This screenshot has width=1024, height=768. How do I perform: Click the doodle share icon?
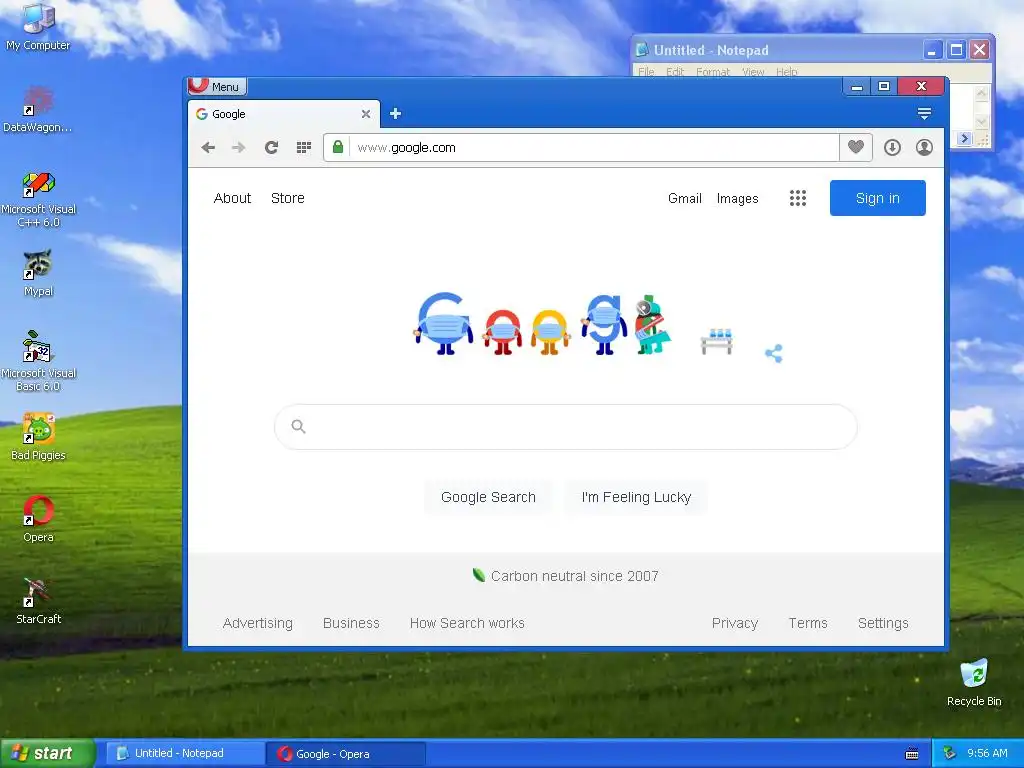pyautogui.click(x=774, y=353)
